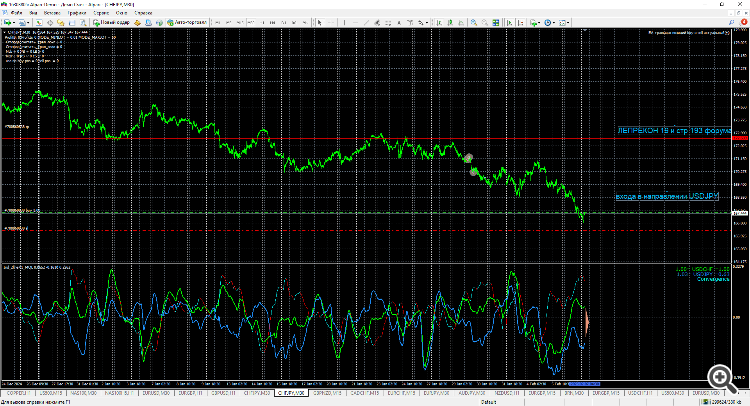
Task: Select the 'входа в направлении USDJPY' label
Action: click(x=667, y=197)
